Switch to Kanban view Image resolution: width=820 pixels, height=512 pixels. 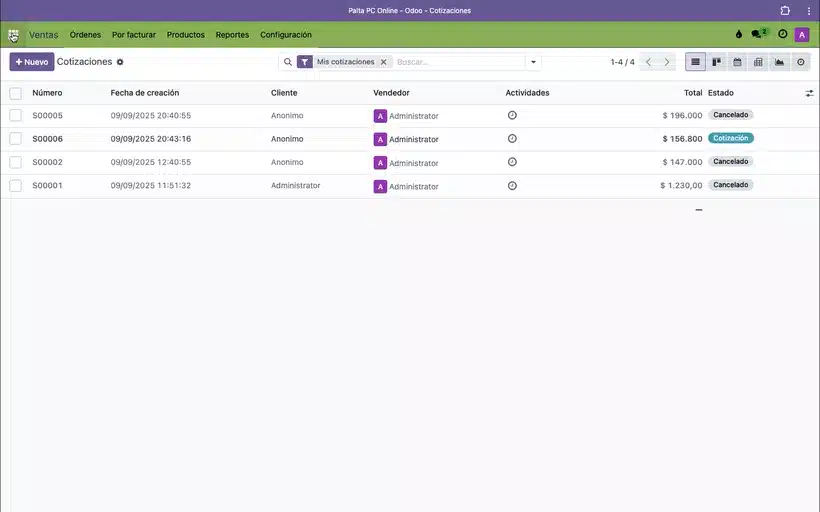(x=717, y=62)
